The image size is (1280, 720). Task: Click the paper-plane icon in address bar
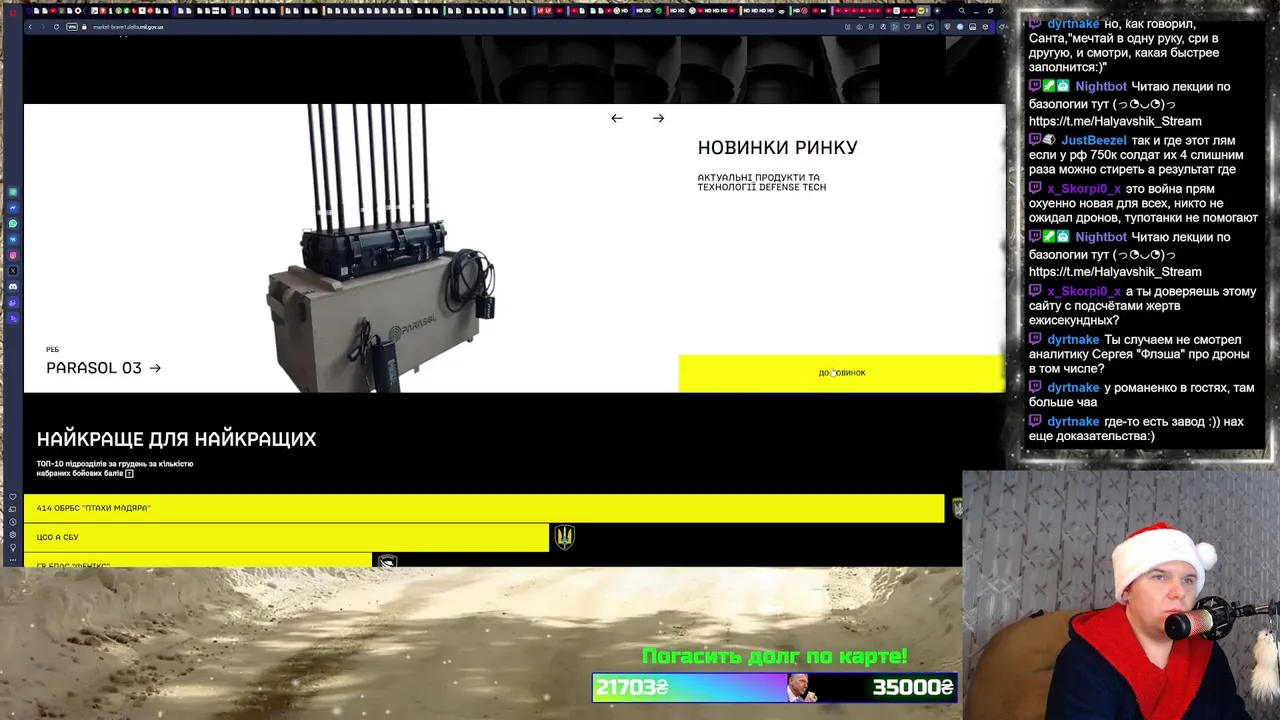pos(895,27)
